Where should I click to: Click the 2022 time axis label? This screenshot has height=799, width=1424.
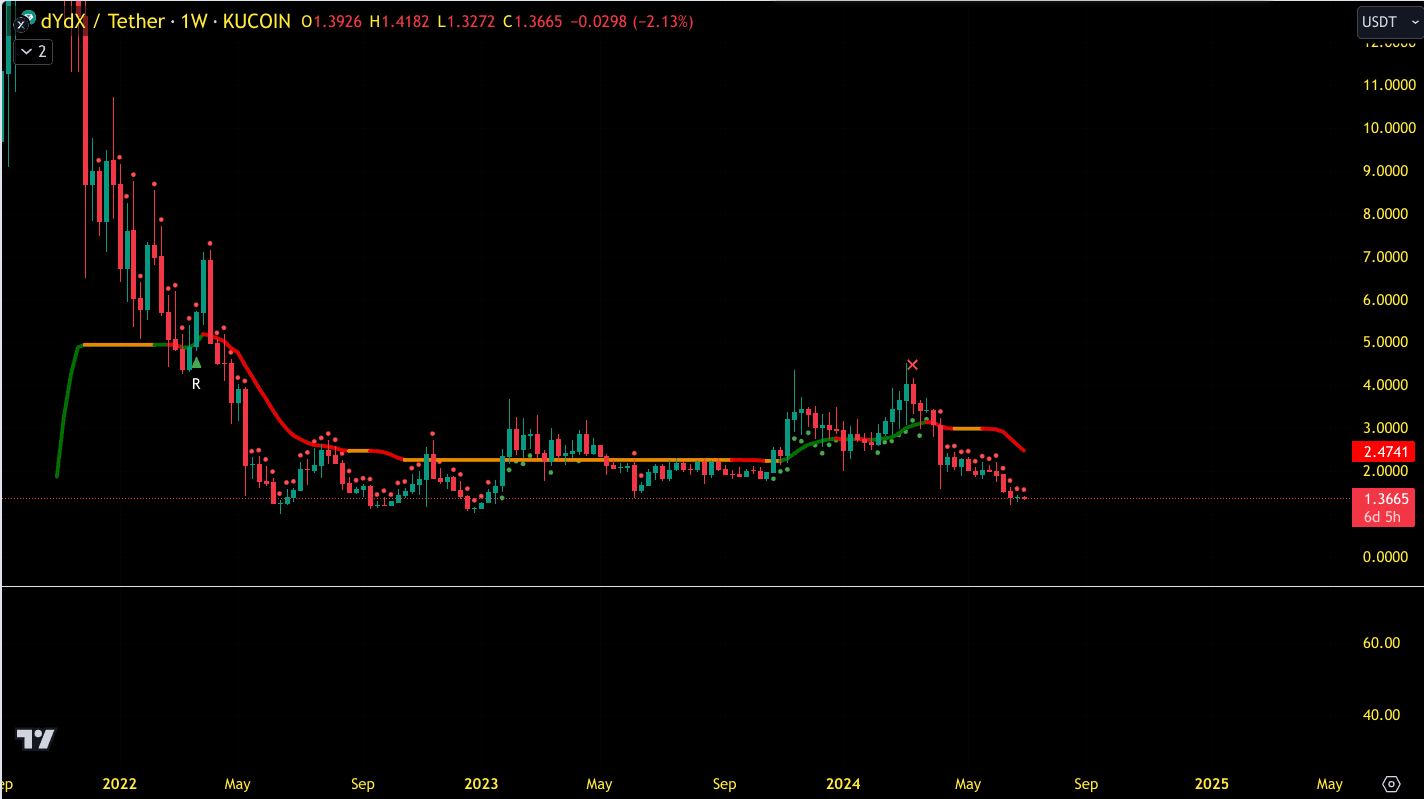pos(119,784)
